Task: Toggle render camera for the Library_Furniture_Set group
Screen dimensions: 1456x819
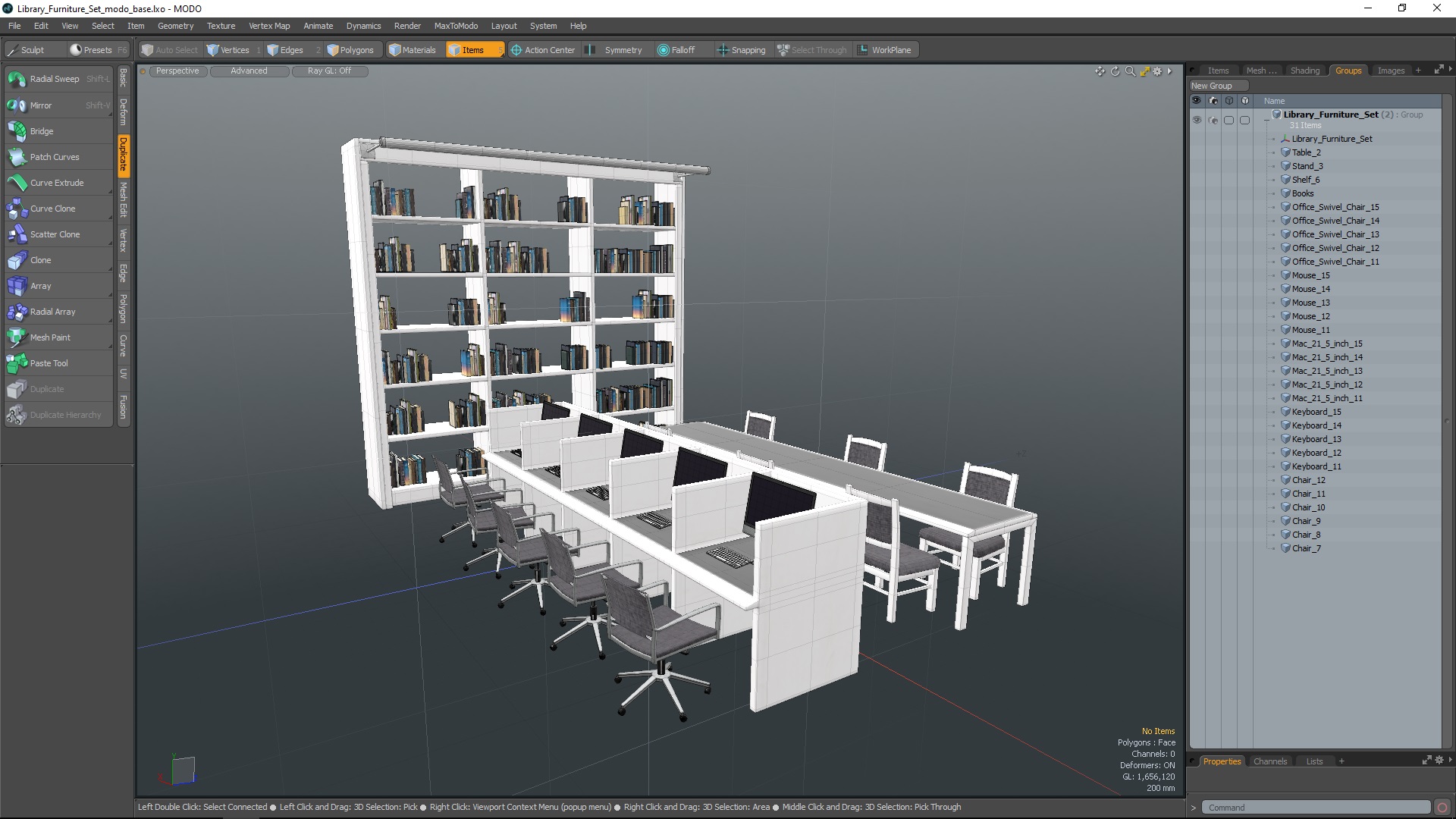Action: point(1213,120)
